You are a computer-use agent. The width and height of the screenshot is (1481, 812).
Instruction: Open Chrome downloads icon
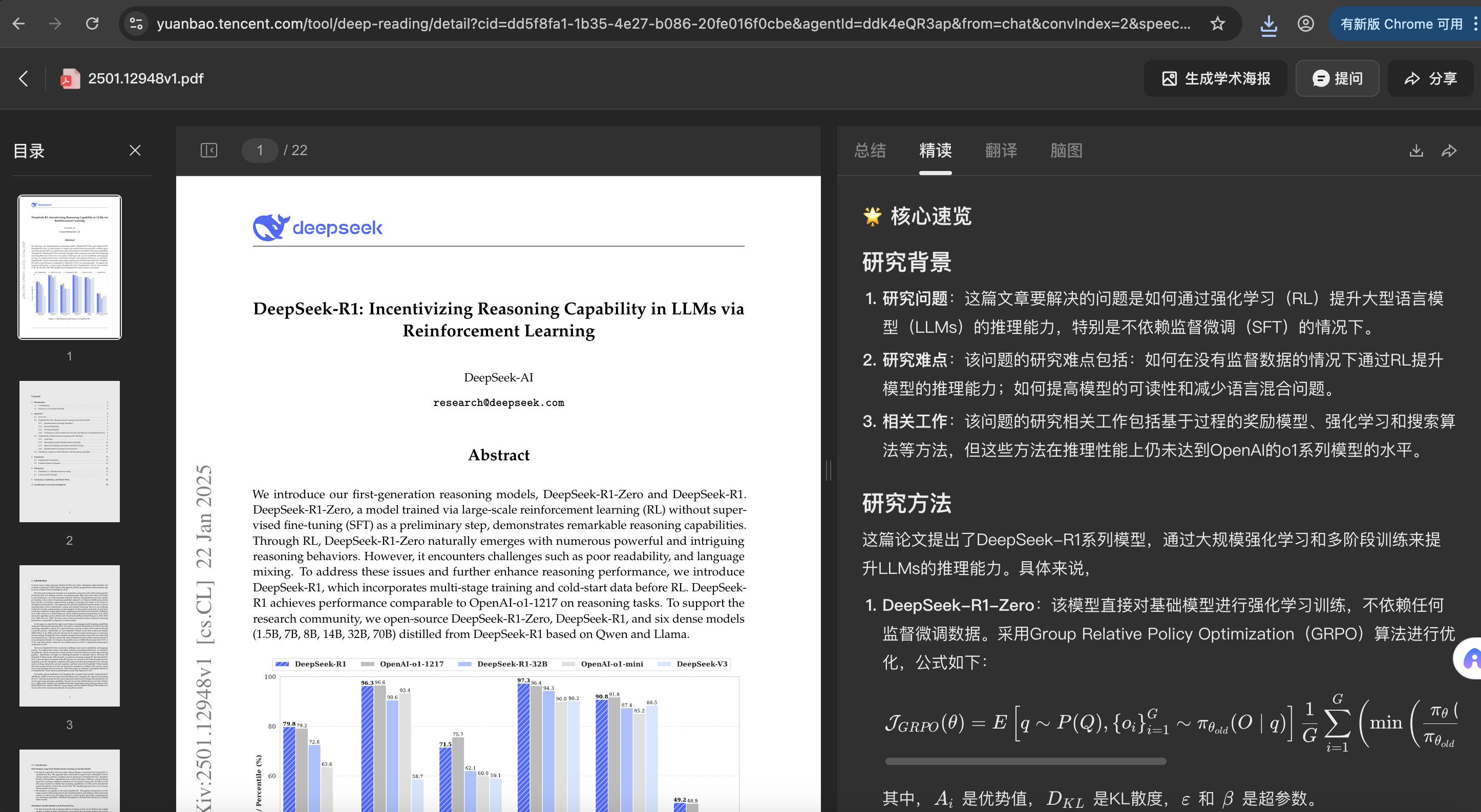[1269, 24]
